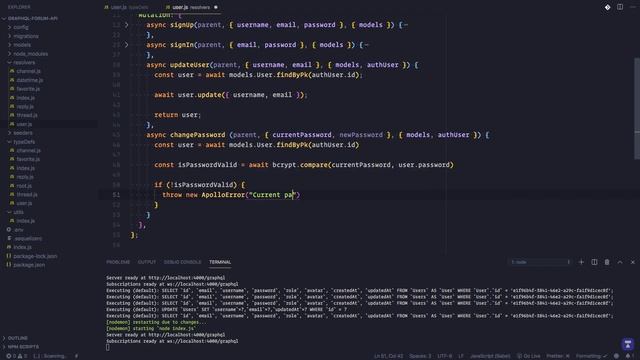Open thread.js in the resolvers folder
The height and width of the screenshot is (360, 640).
(x=27, y=115)
